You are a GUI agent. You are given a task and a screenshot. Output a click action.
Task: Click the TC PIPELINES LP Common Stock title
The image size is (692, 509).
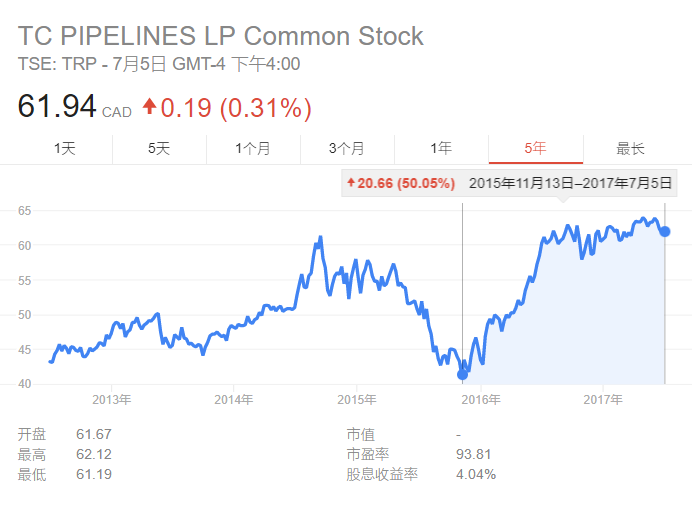point(220,37)
